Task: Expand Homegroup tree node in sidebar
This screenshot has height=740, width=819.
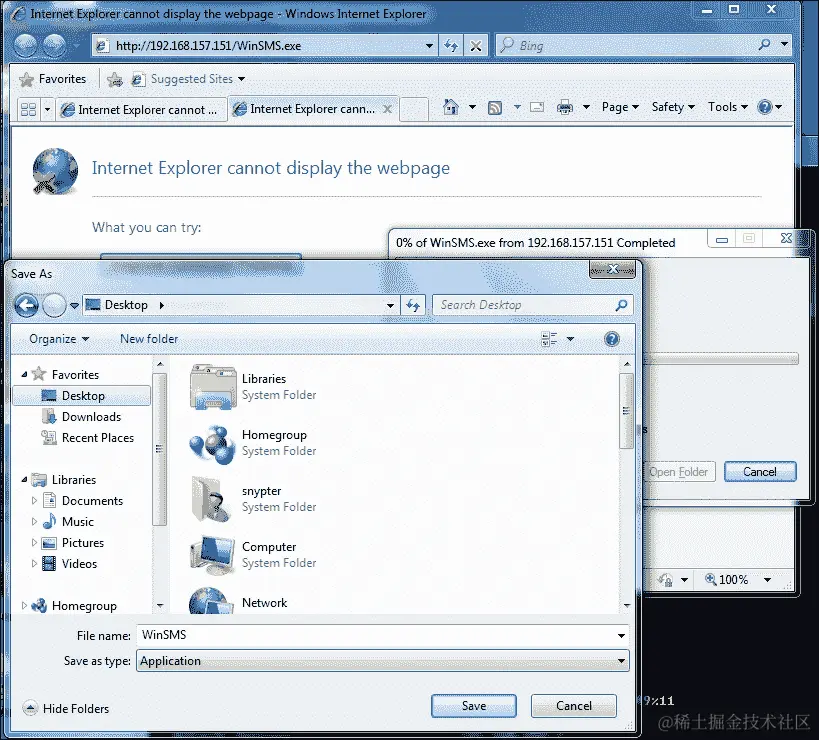Action: 24,605
